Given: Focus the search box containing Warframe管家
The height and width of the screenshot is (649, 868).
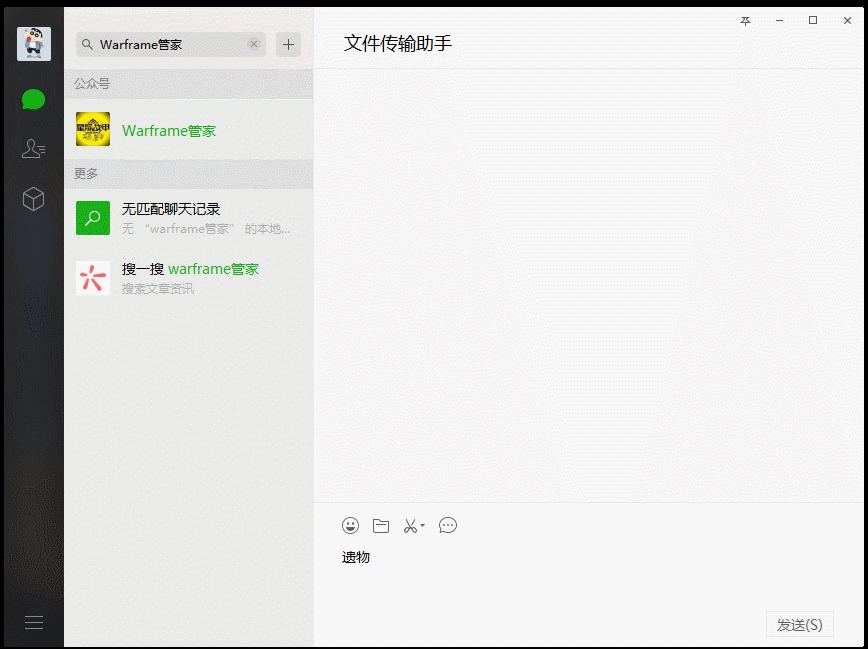Looking at the screenshot, I should 171,44.
